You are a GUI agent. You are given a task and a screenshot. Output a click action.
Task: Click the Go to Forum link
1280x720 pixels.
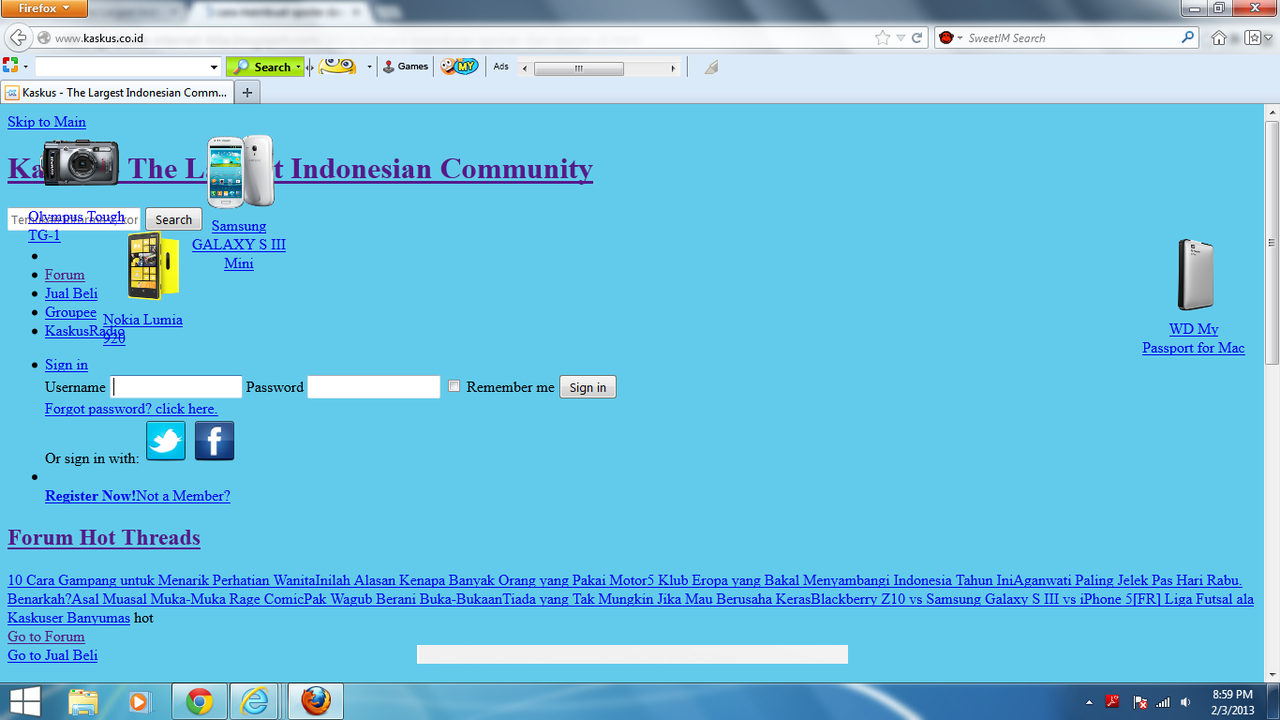click(46, 636)
